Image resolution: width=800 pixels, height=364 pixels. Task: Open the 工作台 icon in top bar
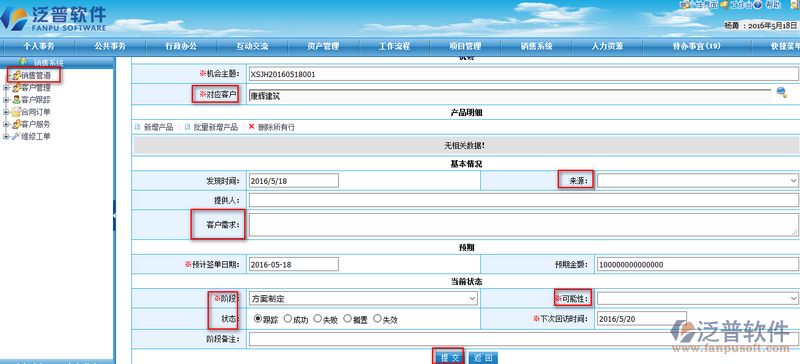pos(724,5)
